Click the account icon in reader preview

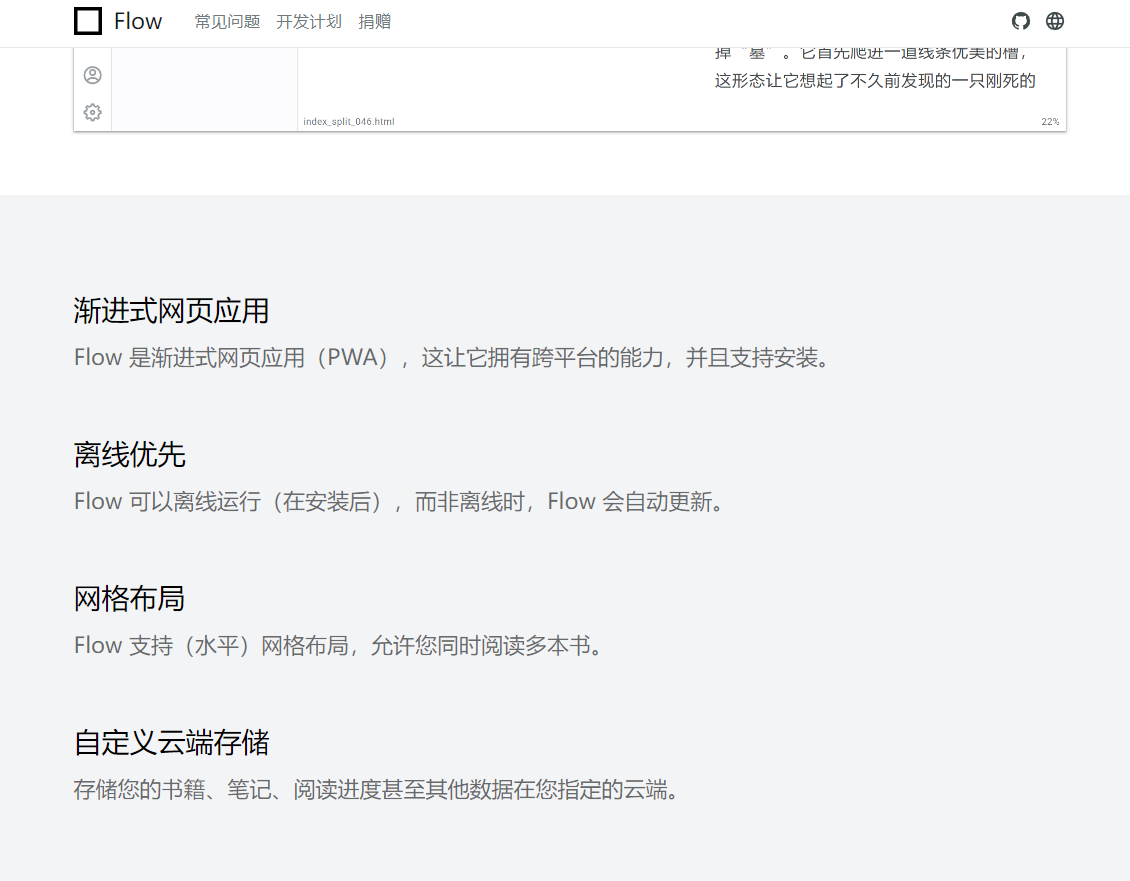point(92,75)
